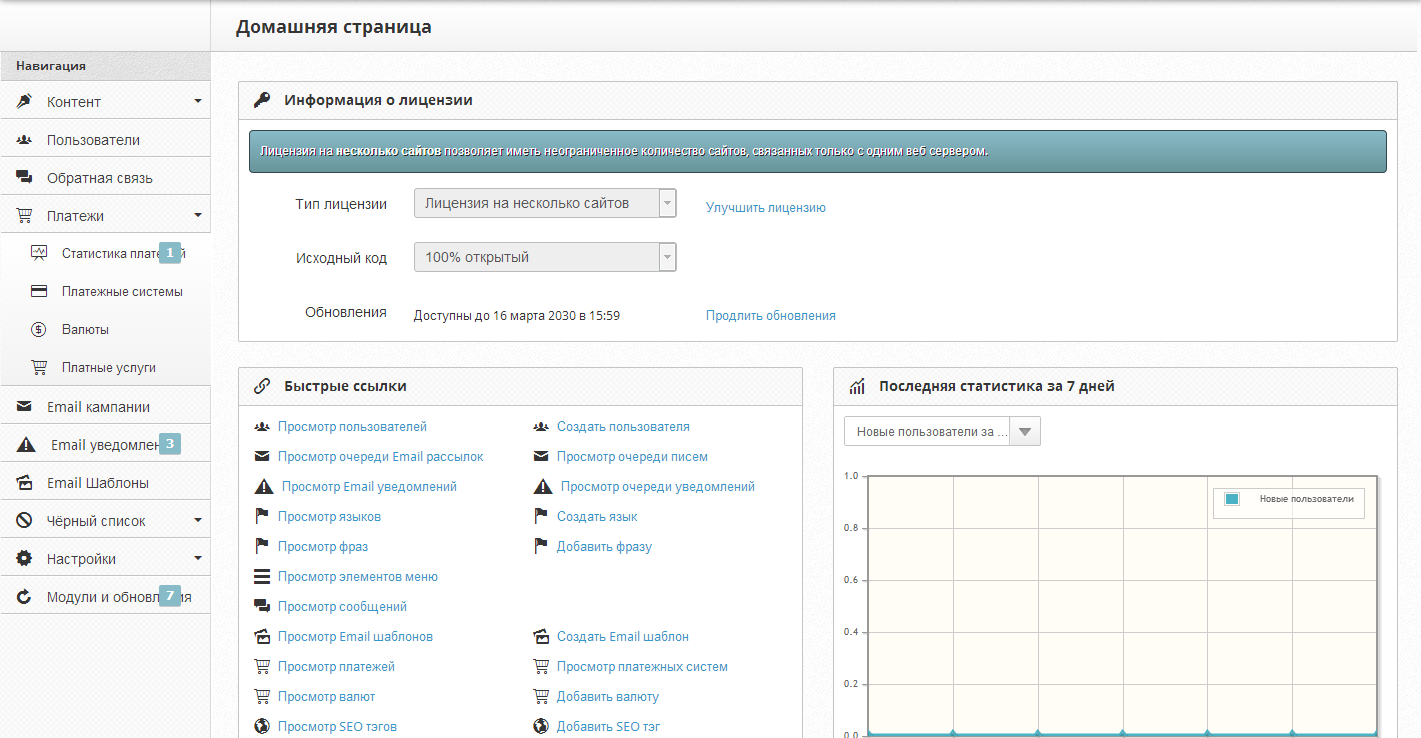Click the Продлить обновления link
The image size is (1421, 738).
tap(770, 315)
